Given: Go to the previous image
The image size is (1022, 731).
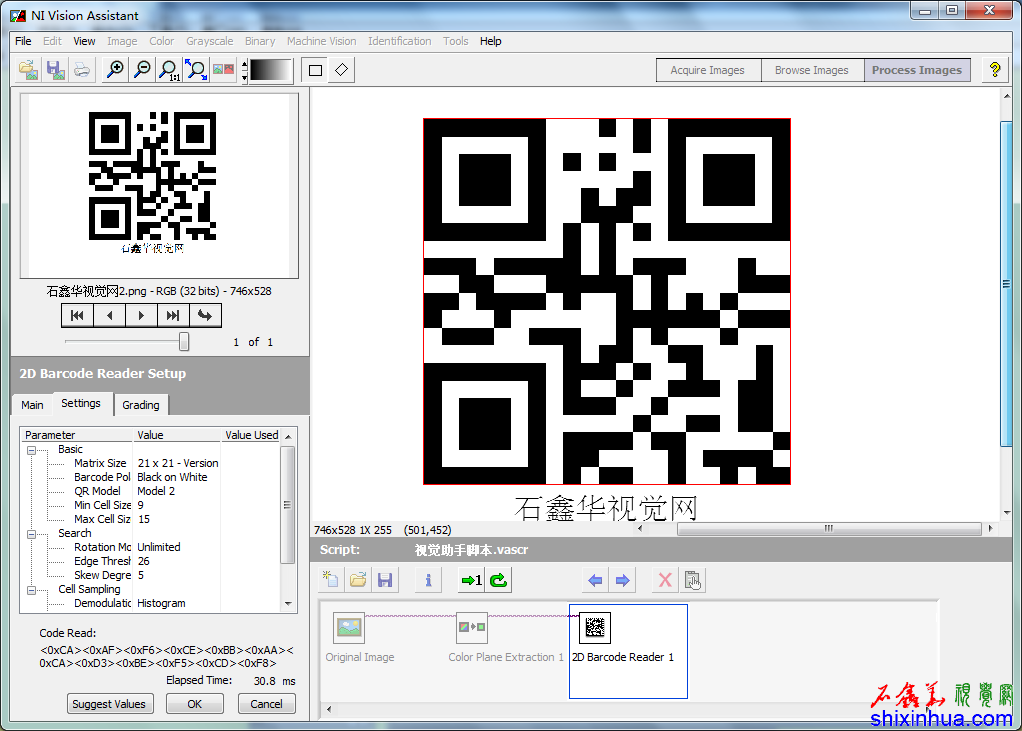Looking at the screenshot, I should (x=110, y=315).
